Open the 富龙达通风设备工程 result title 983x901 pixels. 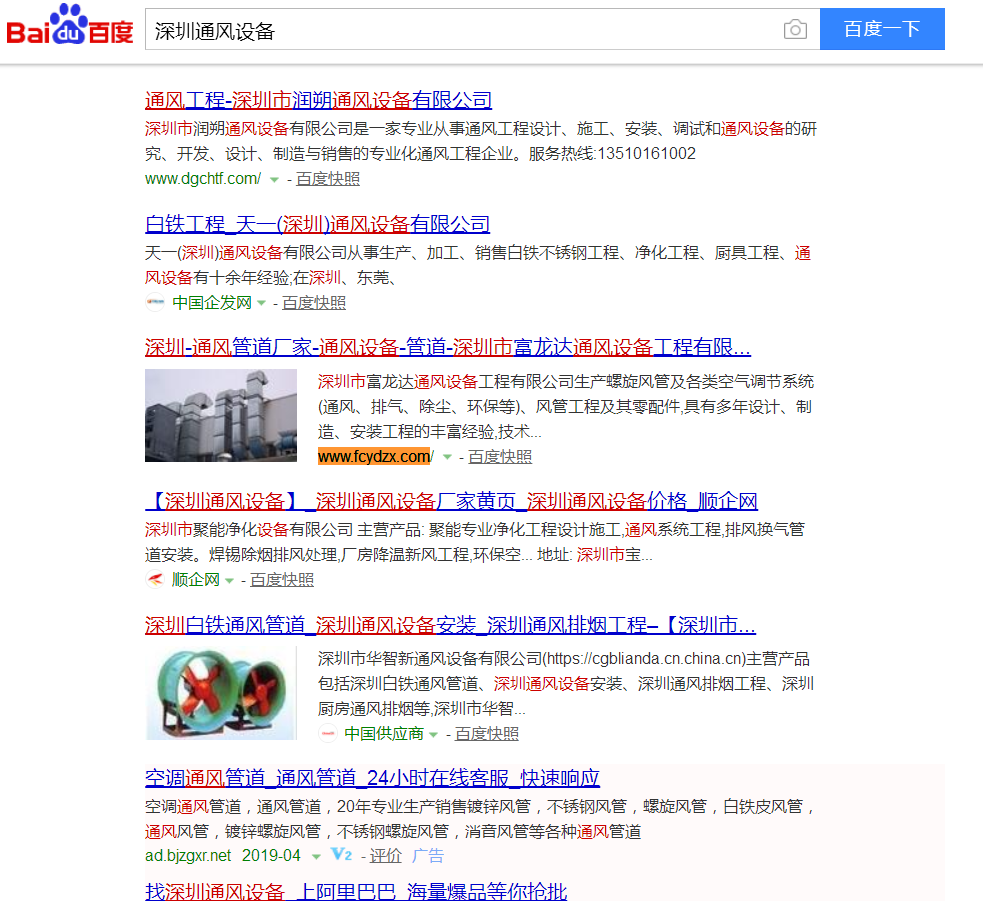pyautogui.click(x=448, y=347)
